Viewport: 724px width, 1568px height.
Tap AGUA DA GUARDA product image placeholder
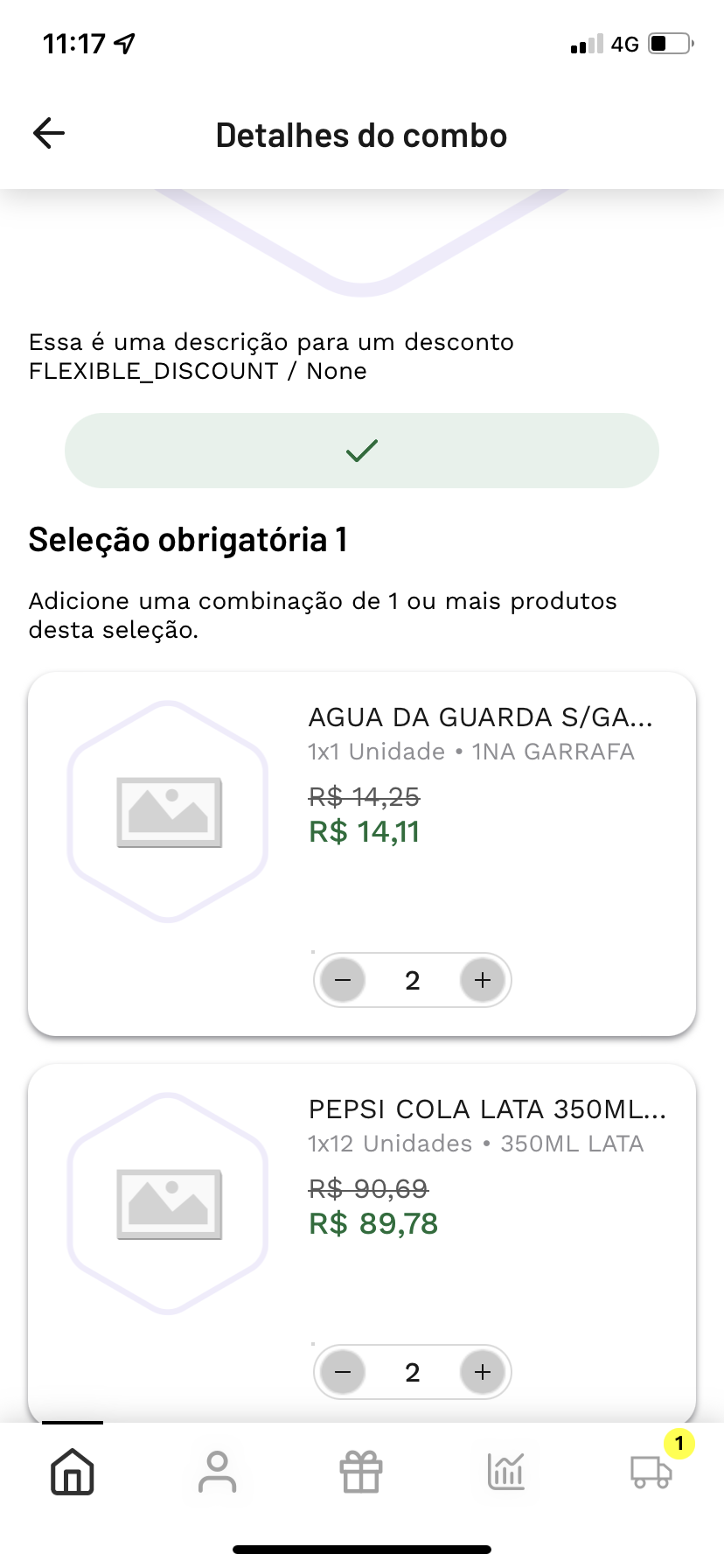point(169,811)
